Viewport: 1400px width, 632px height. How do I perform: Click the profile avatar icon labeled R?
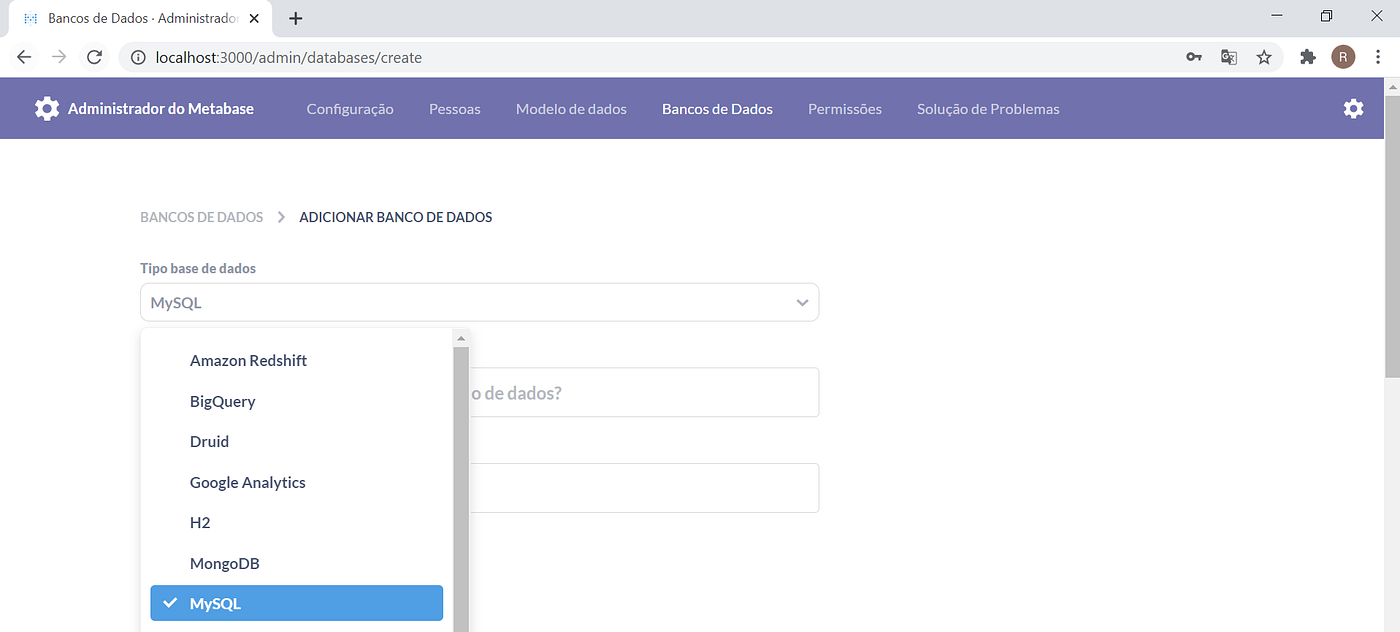pos(1343,57)
